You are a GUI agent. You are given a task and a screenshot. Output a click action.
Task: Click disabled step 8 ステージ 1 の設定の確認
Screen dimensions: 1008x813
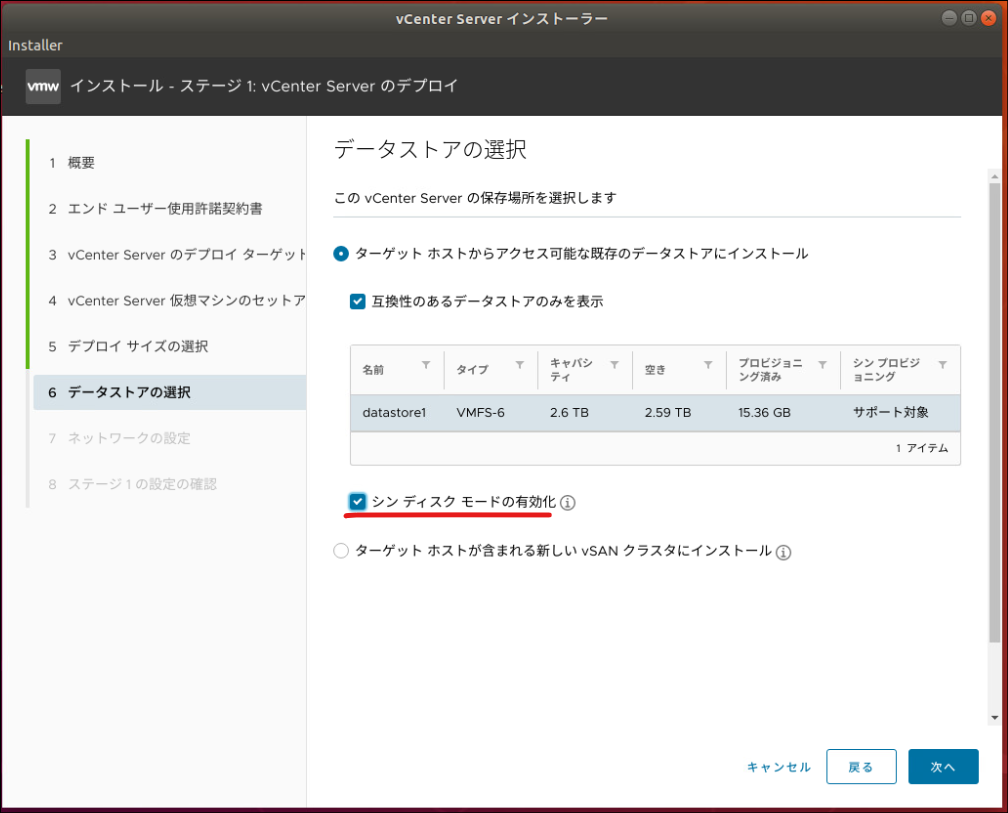tap(132, 485)
